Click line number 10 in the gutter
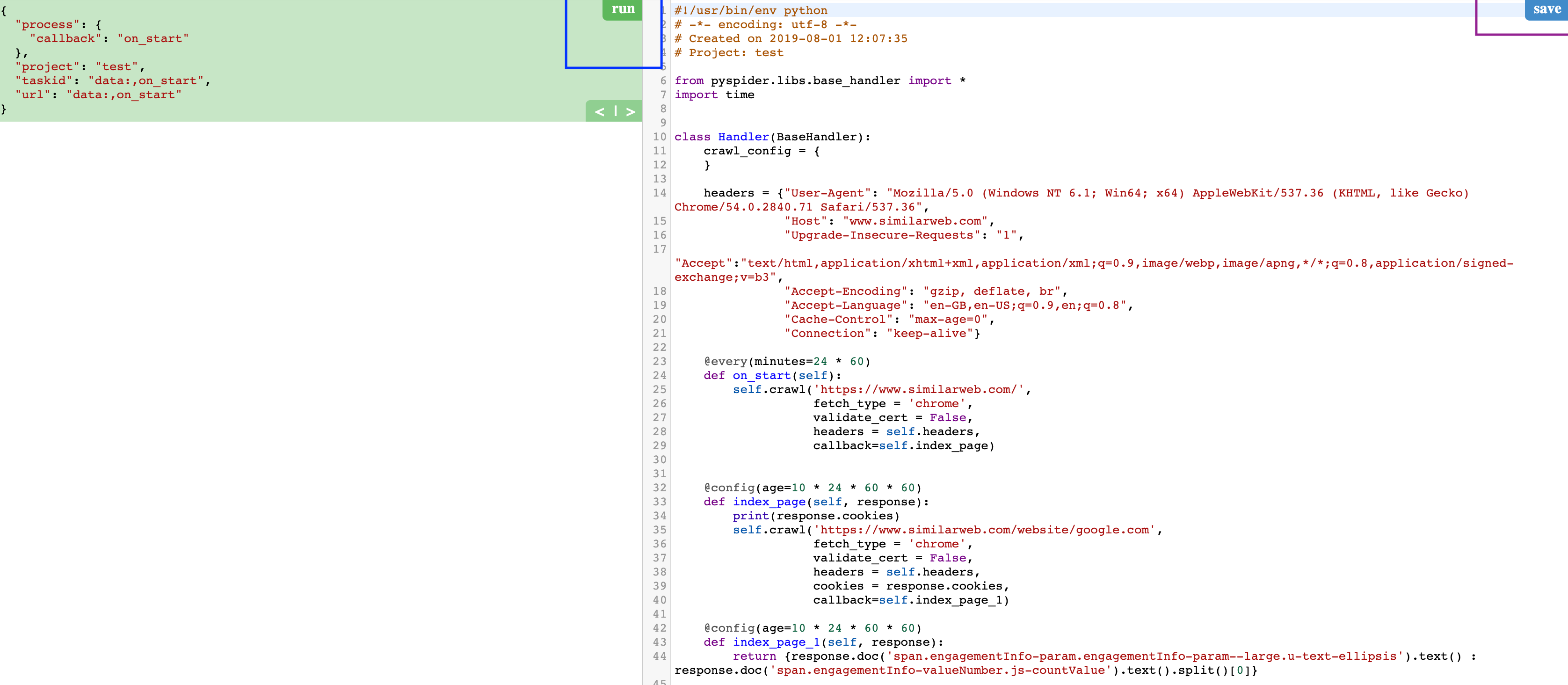 (x=659, y=136)
